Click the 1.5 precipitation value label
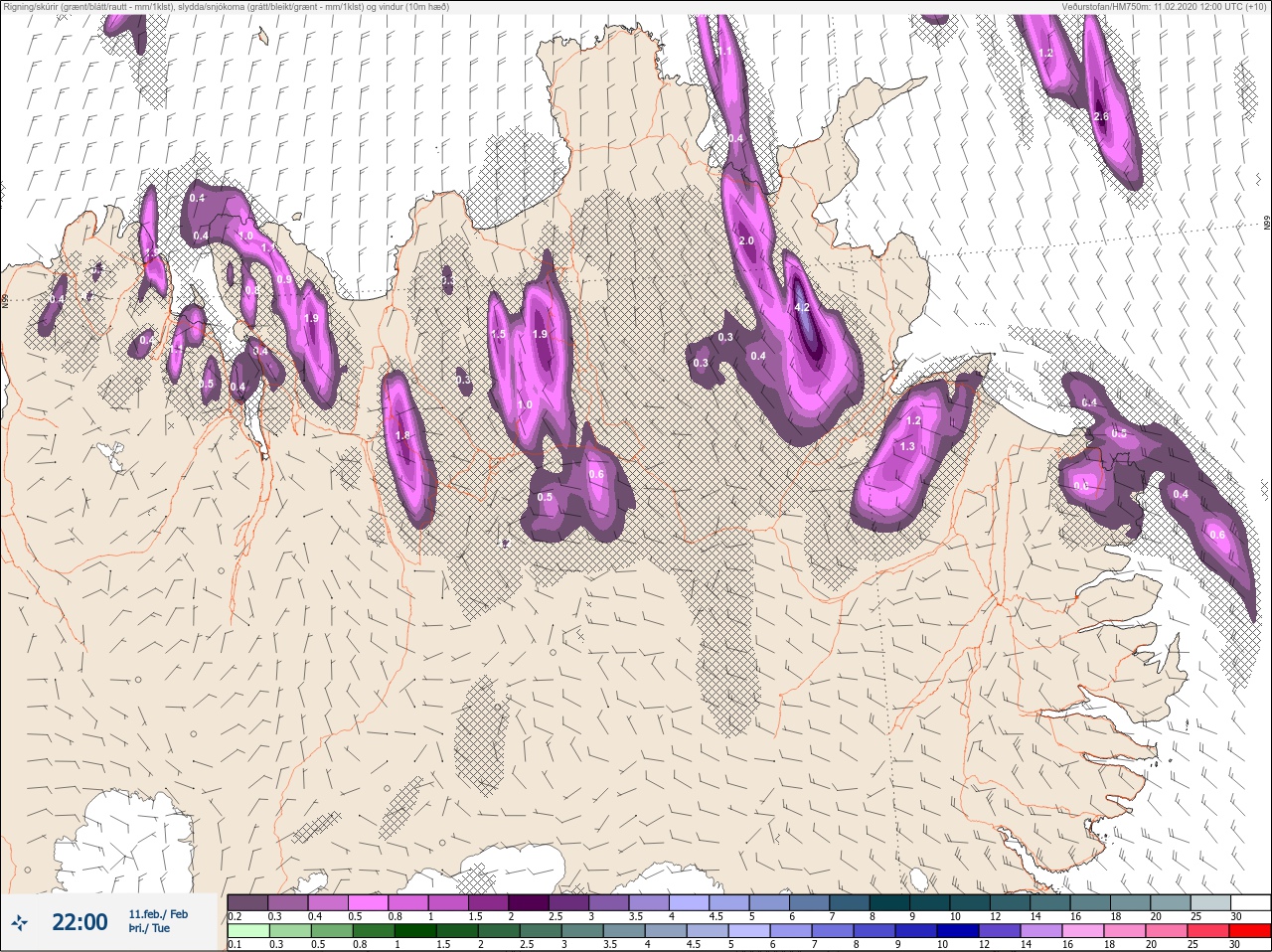Viewport: 1272px width, 952px height. tap(499, 335)
